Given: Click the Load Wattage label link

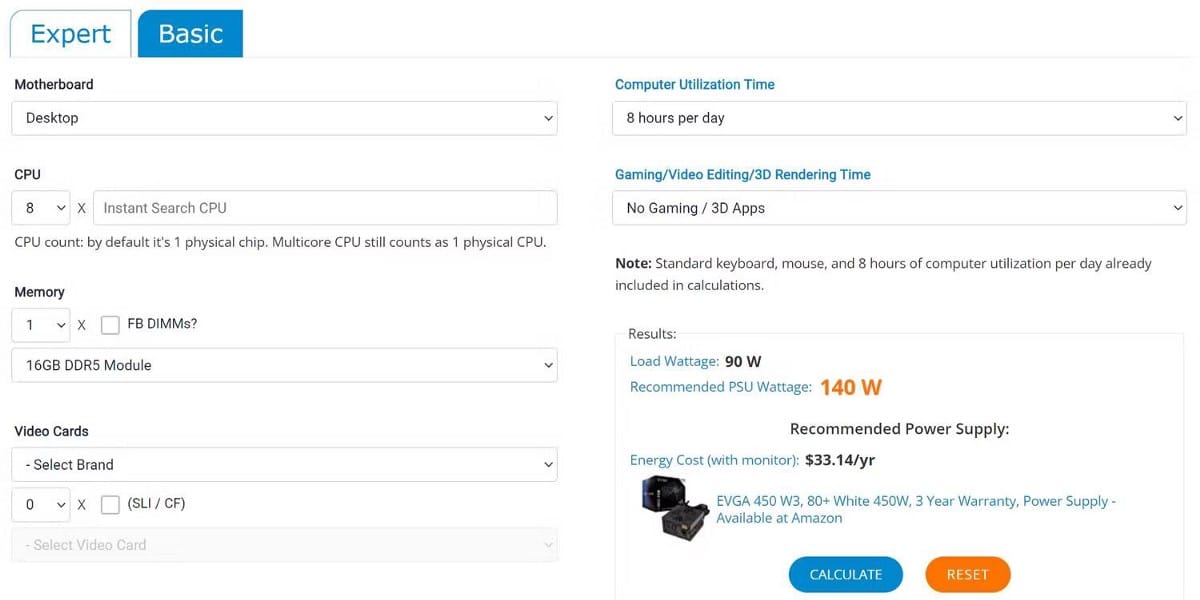Looking at the screenshot, I should coord(674,361).
